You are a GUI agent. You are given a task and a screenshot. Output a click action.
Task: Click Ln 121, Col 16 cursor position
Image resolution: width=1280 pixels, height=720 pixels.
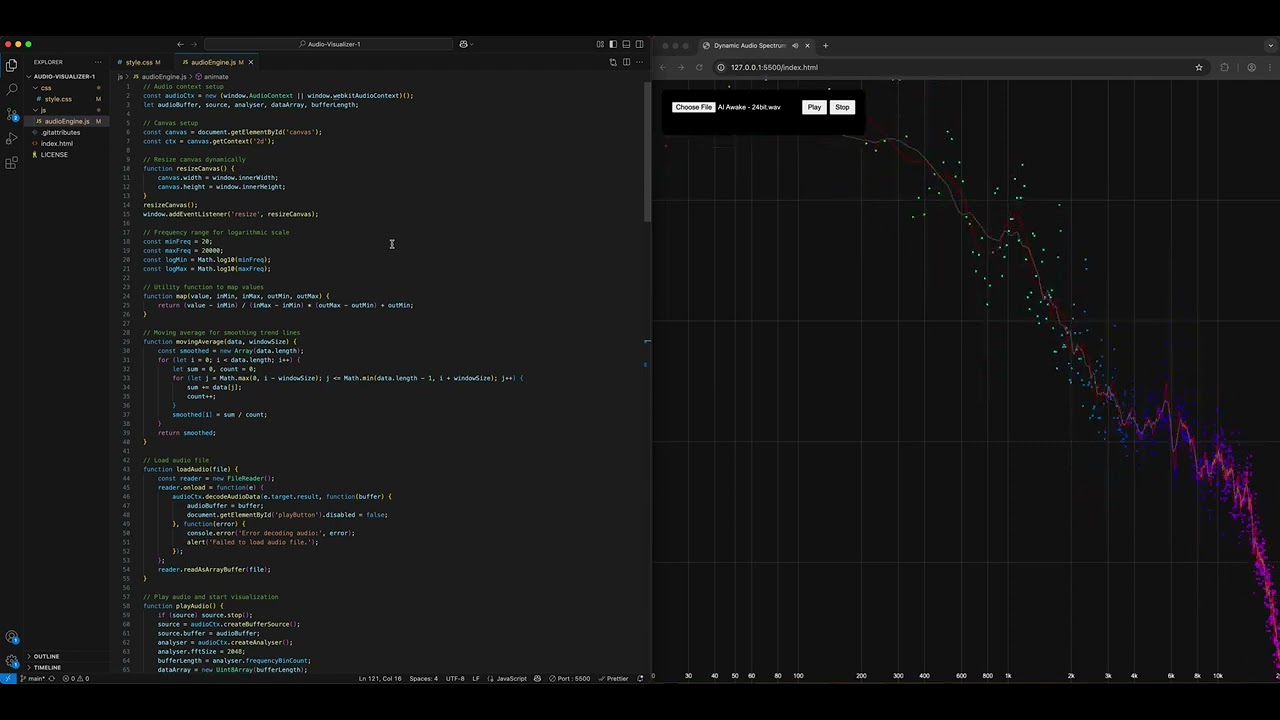click(380, 678)
